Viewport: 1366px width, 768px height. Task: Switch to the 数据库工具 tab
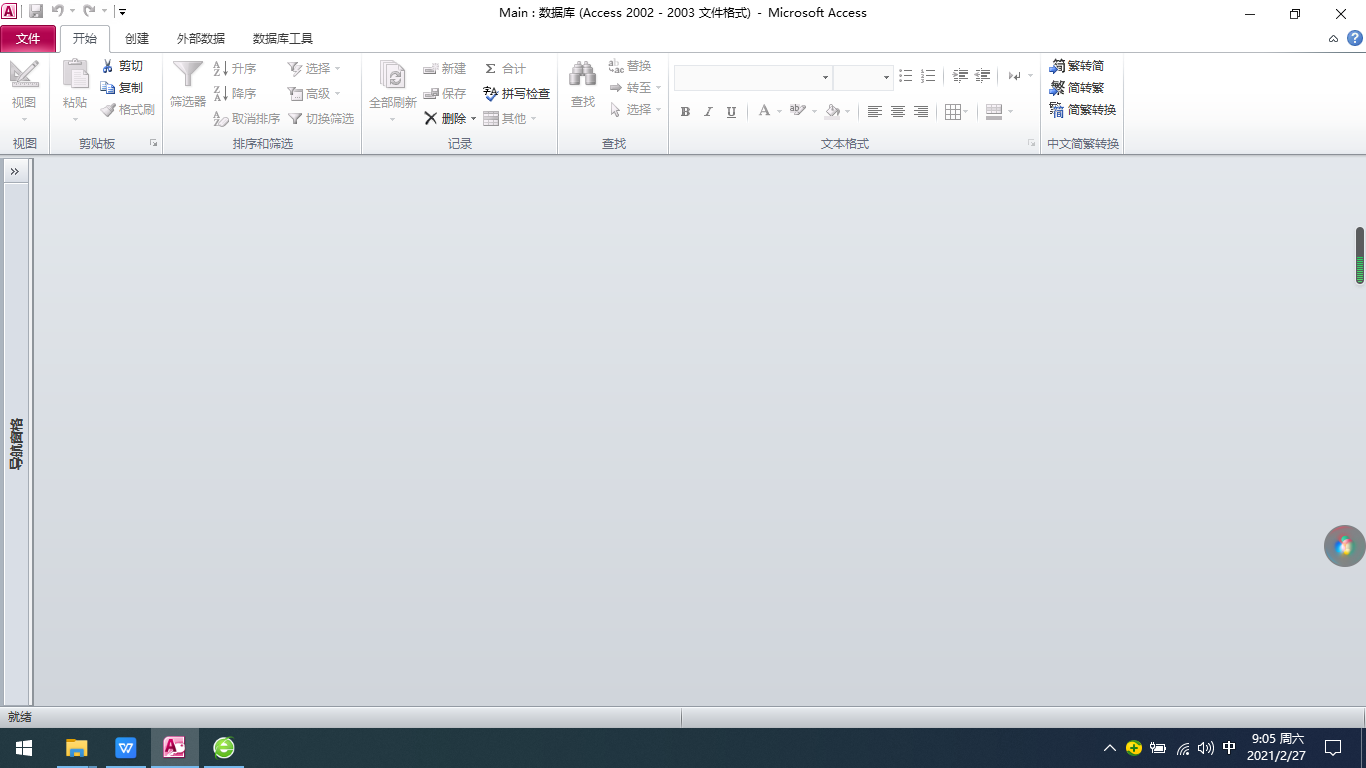(x=283, y=39)
